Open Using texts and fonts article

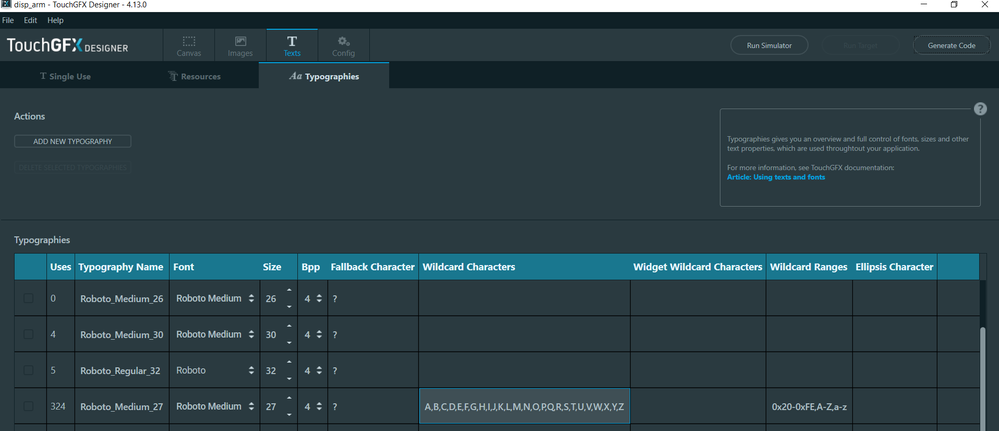click(775, 177)
